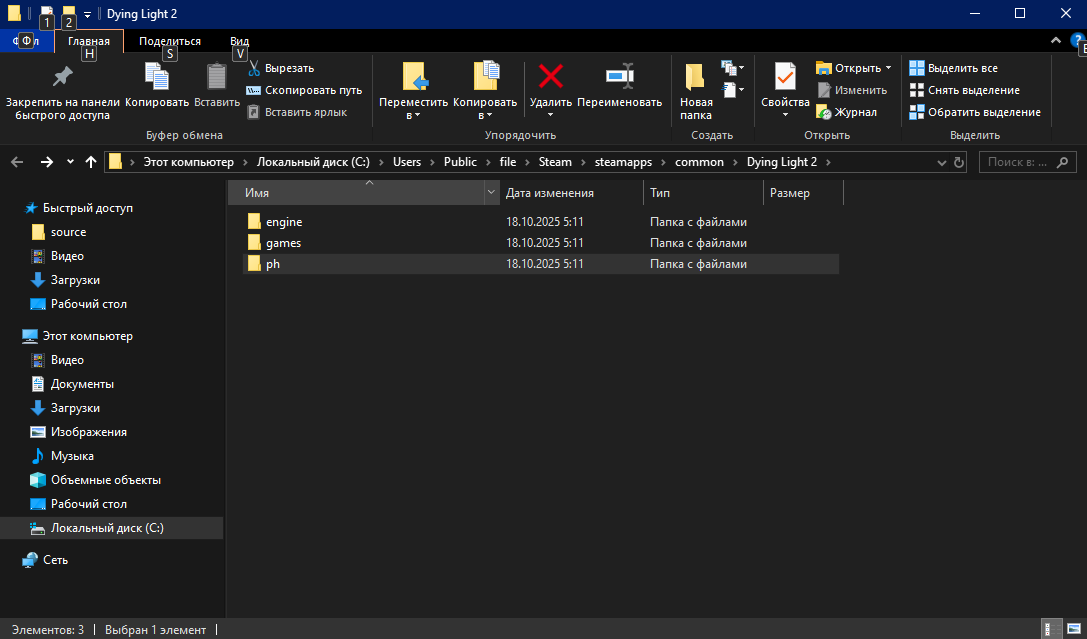Open the Share (Поделиться) ribbon tab
This screenshot has height=639, width=1087.
point(170,41)
